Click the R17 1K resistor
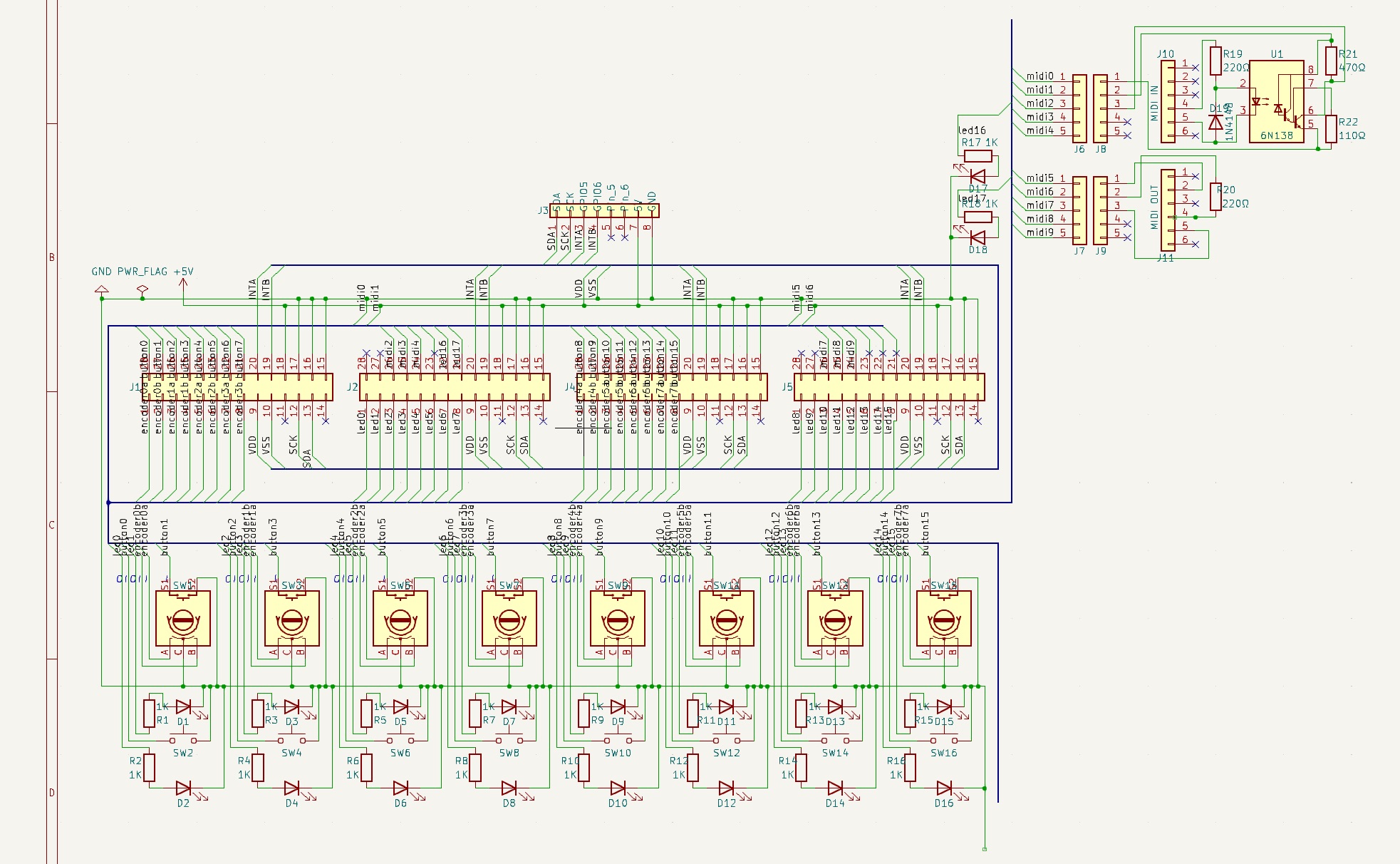The height and width of the screenshot is (864, 1400). pos(978,156)
